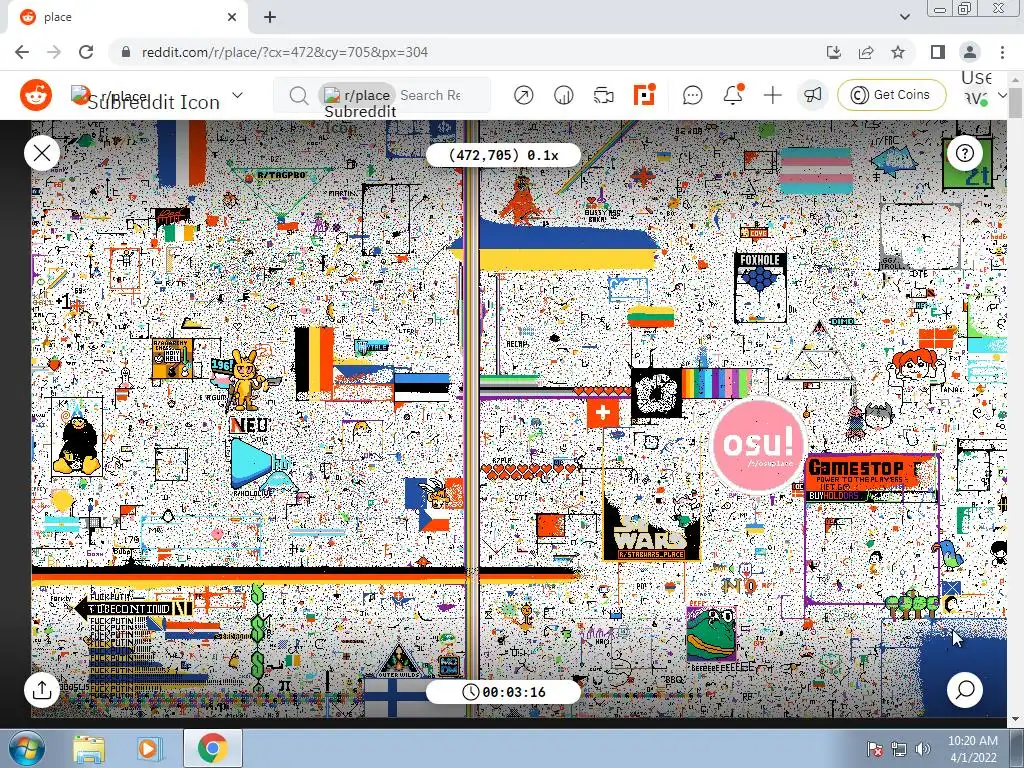Open the volume speaker tray icon
The height and width of the screenshot is (768, 1024).
click(923, 749)
